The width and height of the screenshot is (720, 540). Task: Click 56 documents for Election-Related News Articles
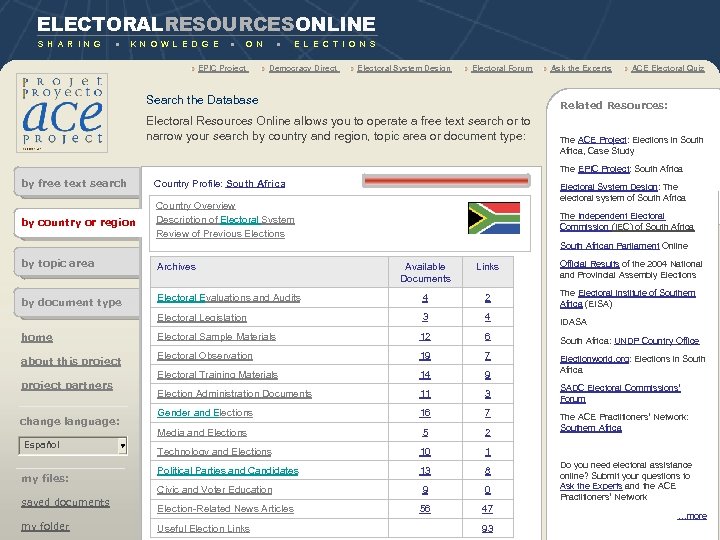[x=425, y=509]
